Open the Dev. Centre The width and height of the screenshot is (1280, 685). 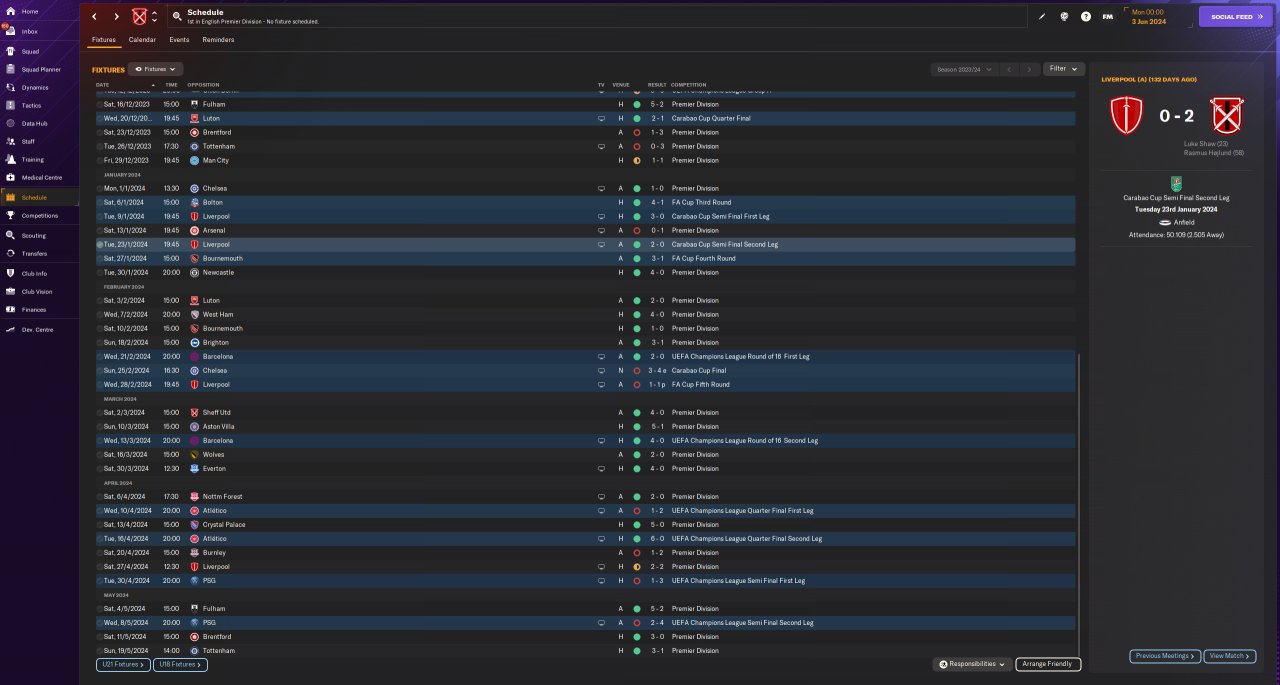[39, 329]
